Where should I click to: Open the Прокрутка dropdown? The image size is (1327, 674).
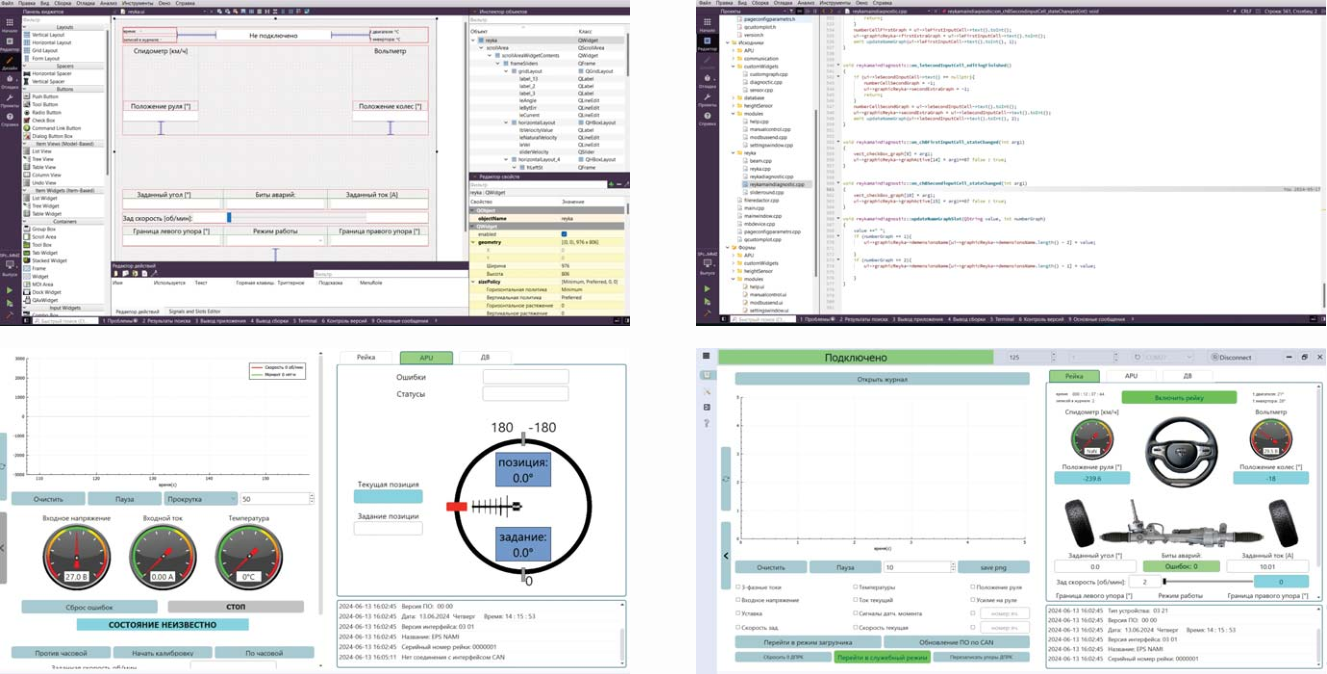pyautogui.click(x=201, y=498)
